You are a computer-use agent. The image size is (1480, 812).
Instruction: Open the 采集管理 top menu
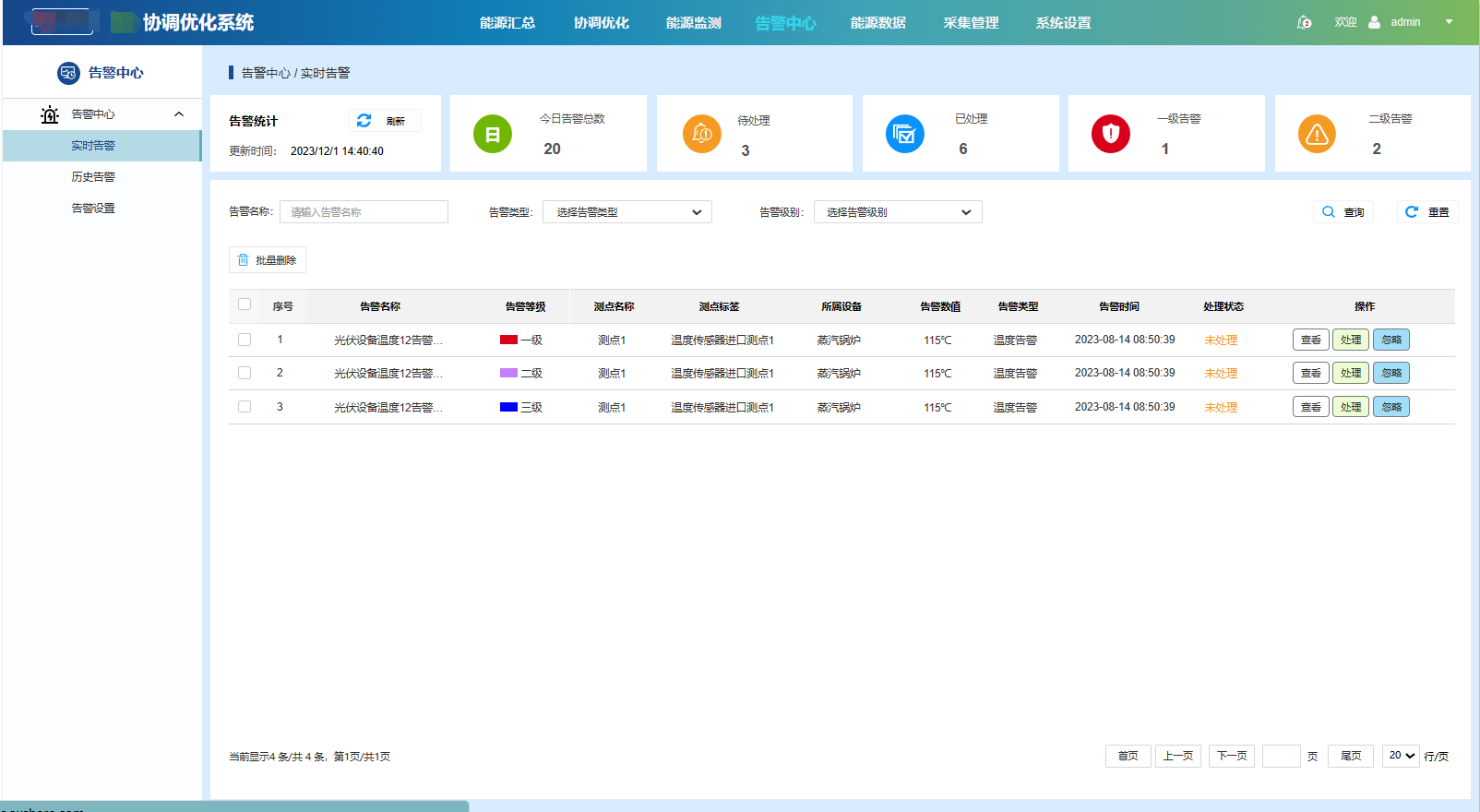(971, 23)
